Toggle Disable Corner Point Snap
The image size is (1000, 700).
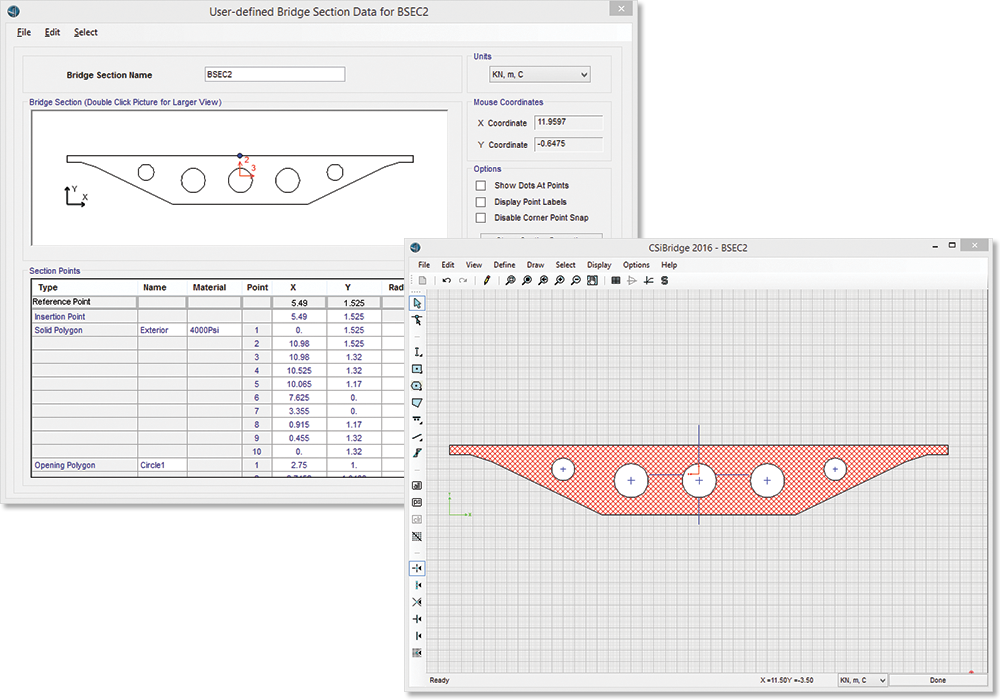tap(481, 218)
